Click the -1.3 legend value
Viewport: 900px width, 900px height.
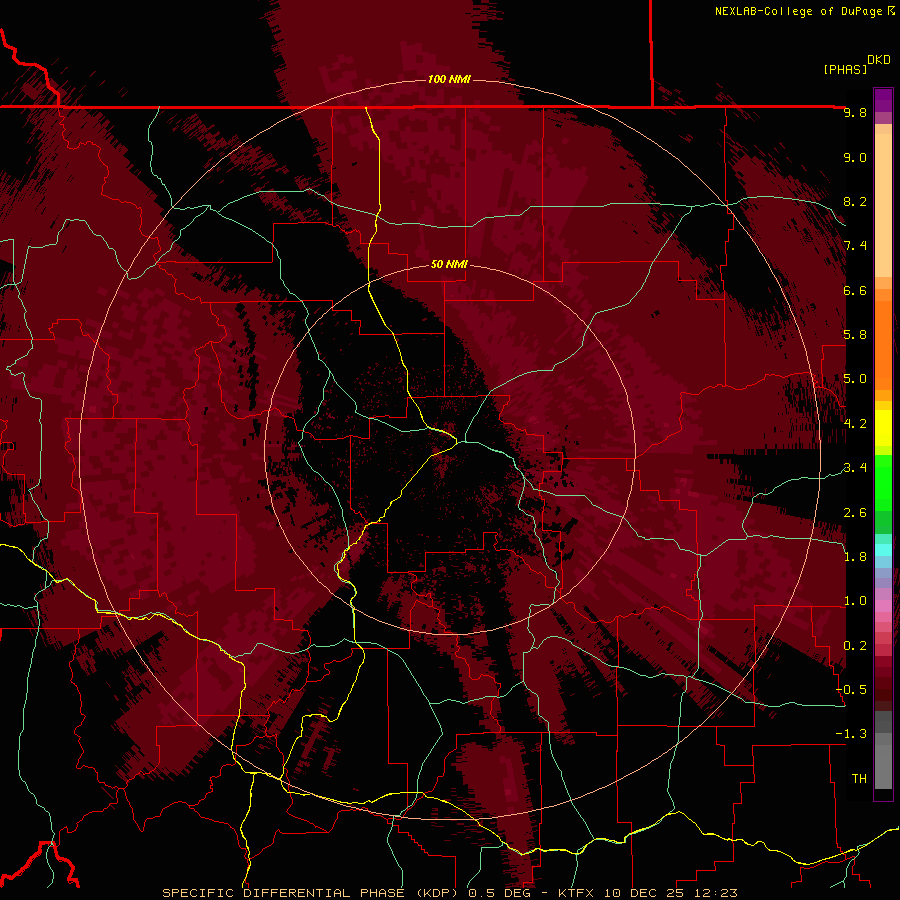click(851, 734)
